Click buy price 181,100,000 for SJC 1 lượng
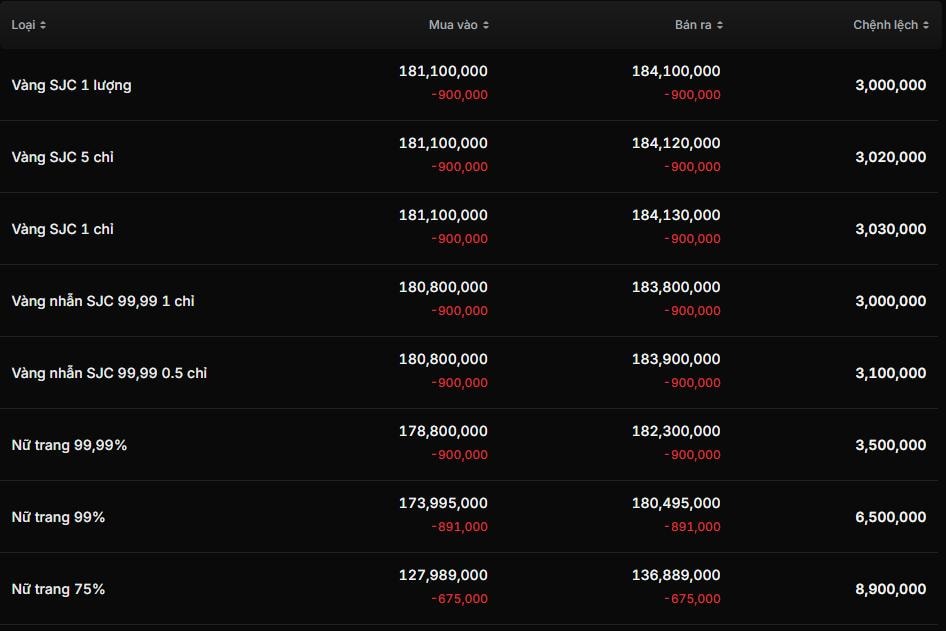946x631 pixels. coord(443,71)
